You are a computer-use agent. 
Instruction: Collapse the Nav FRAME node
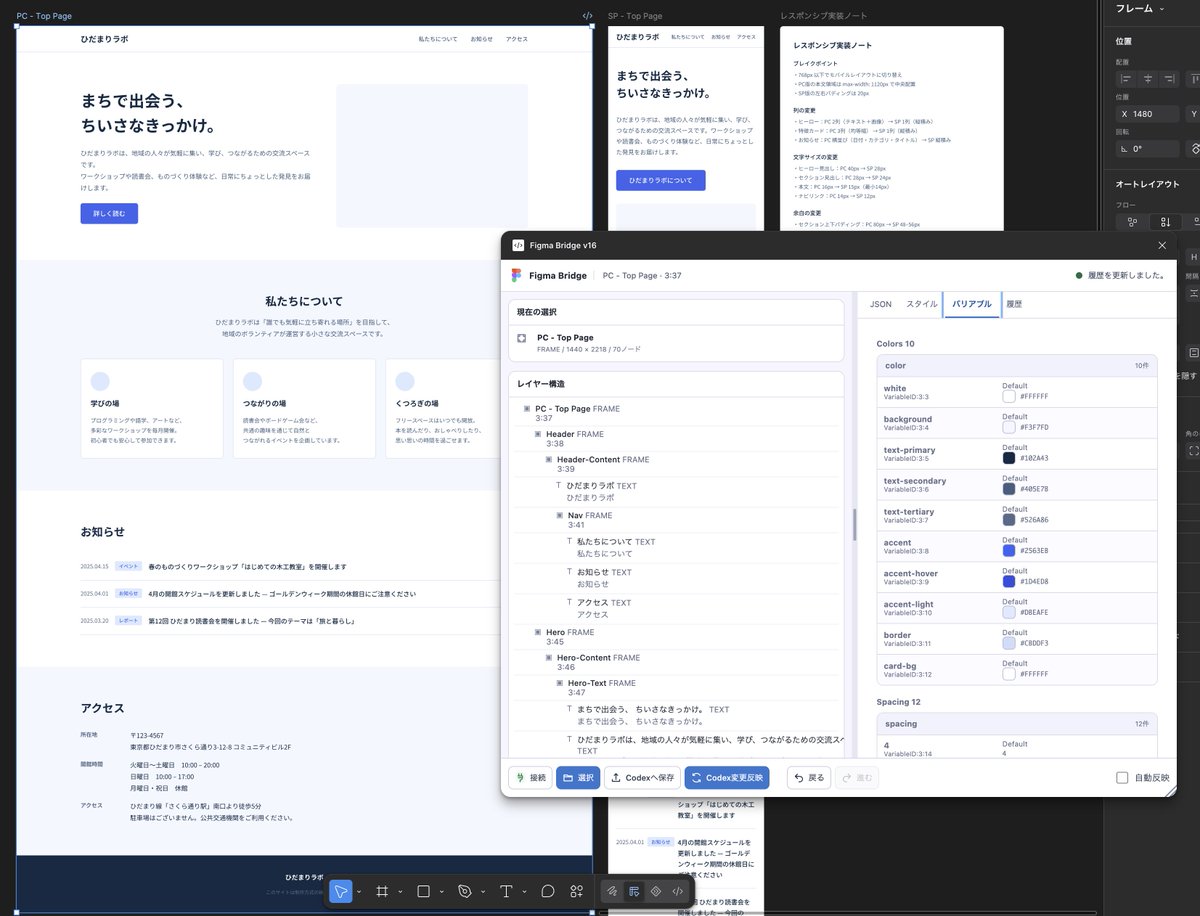(x=559, y=515)
